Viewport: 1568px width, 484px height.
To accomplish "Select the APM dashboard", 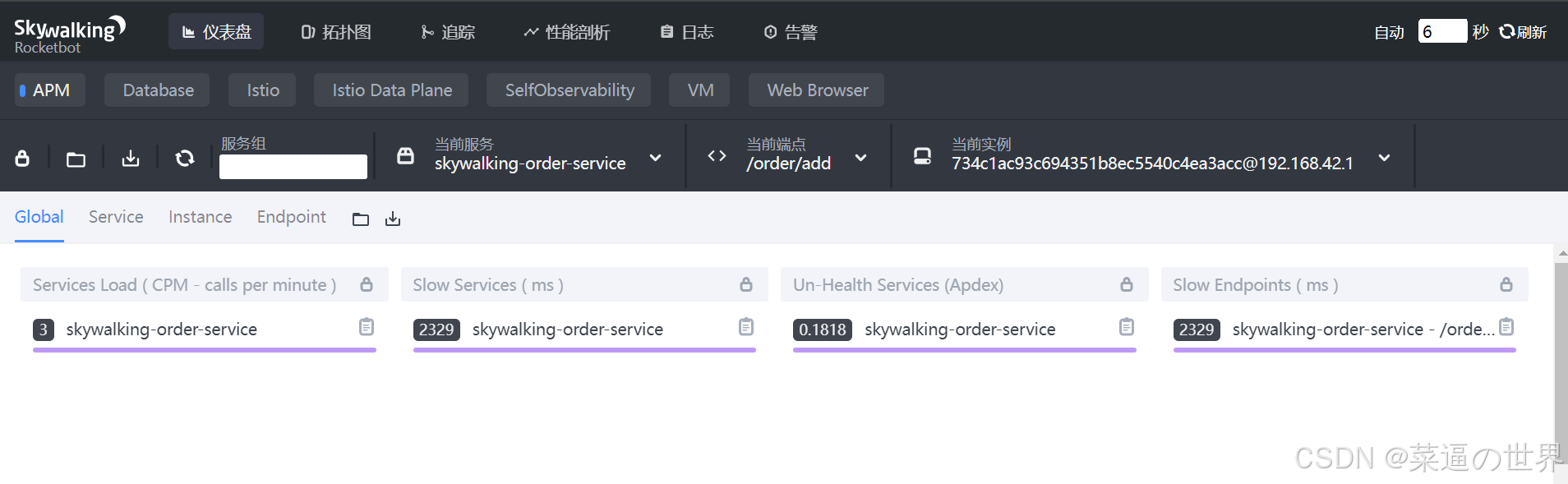I will tap(50, 90).
